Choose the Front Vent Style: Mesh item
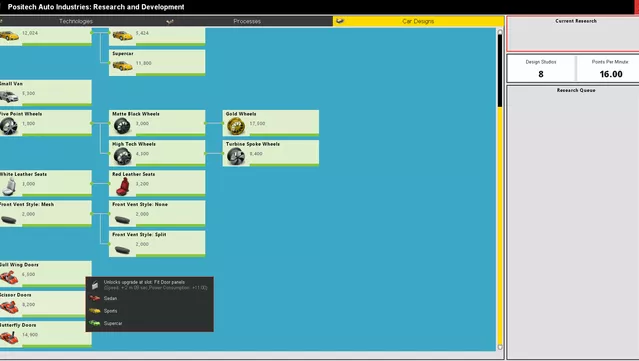 tap(46, 214)
